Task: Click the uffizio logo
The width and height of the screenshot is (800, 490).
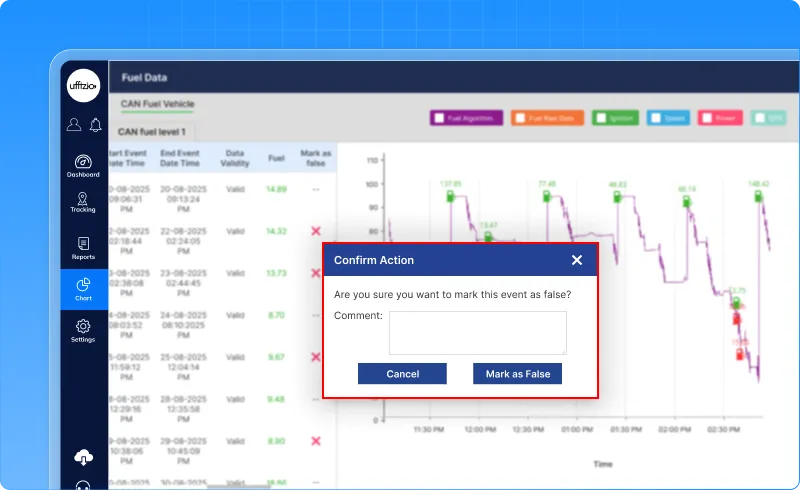Action: 83,87
